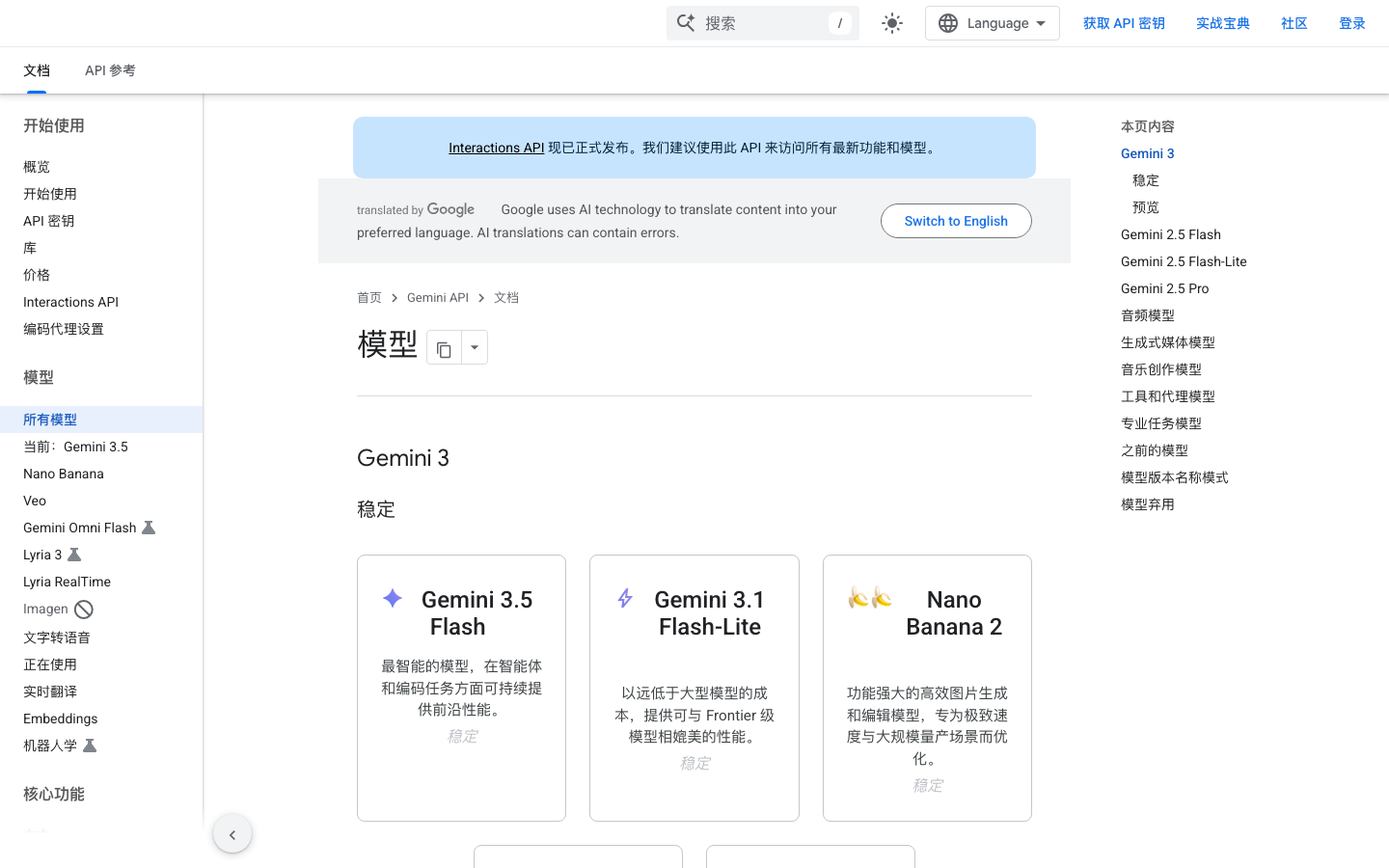Click 文档 breadcrumb

(x=506, y=298)
